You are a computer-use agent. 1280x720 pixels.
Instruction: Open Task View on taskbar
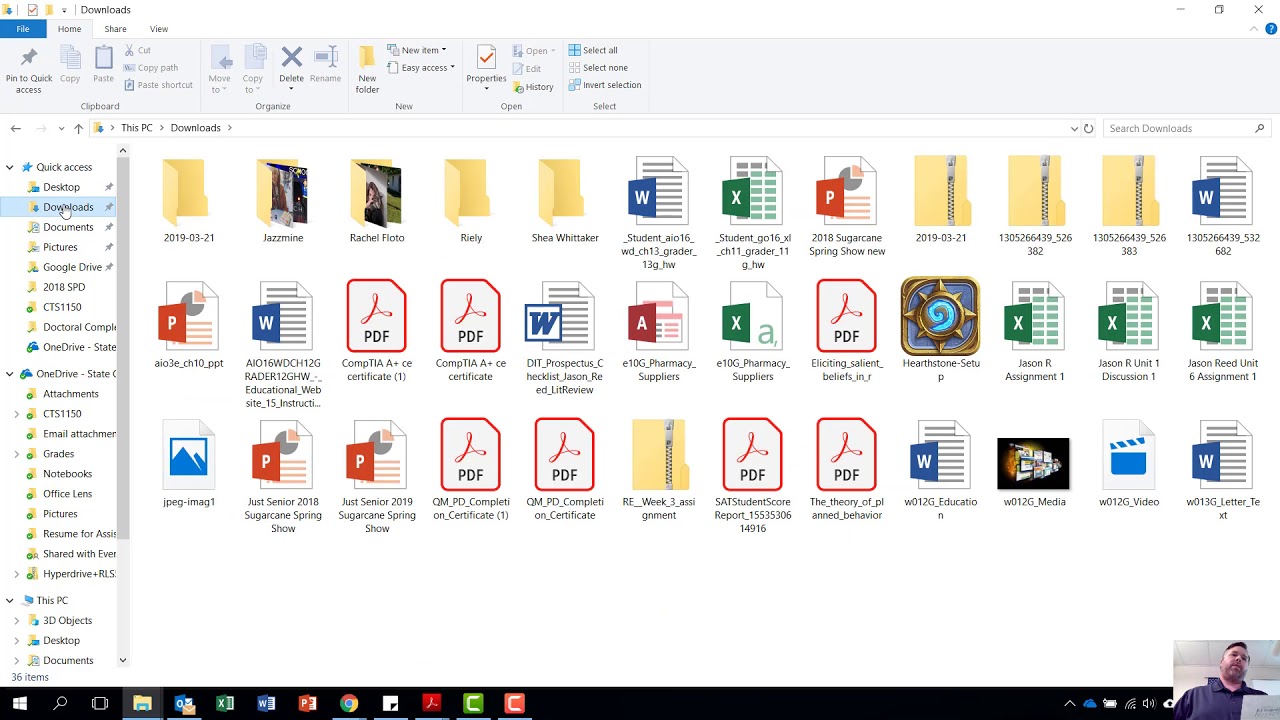(x=100, y=704)
